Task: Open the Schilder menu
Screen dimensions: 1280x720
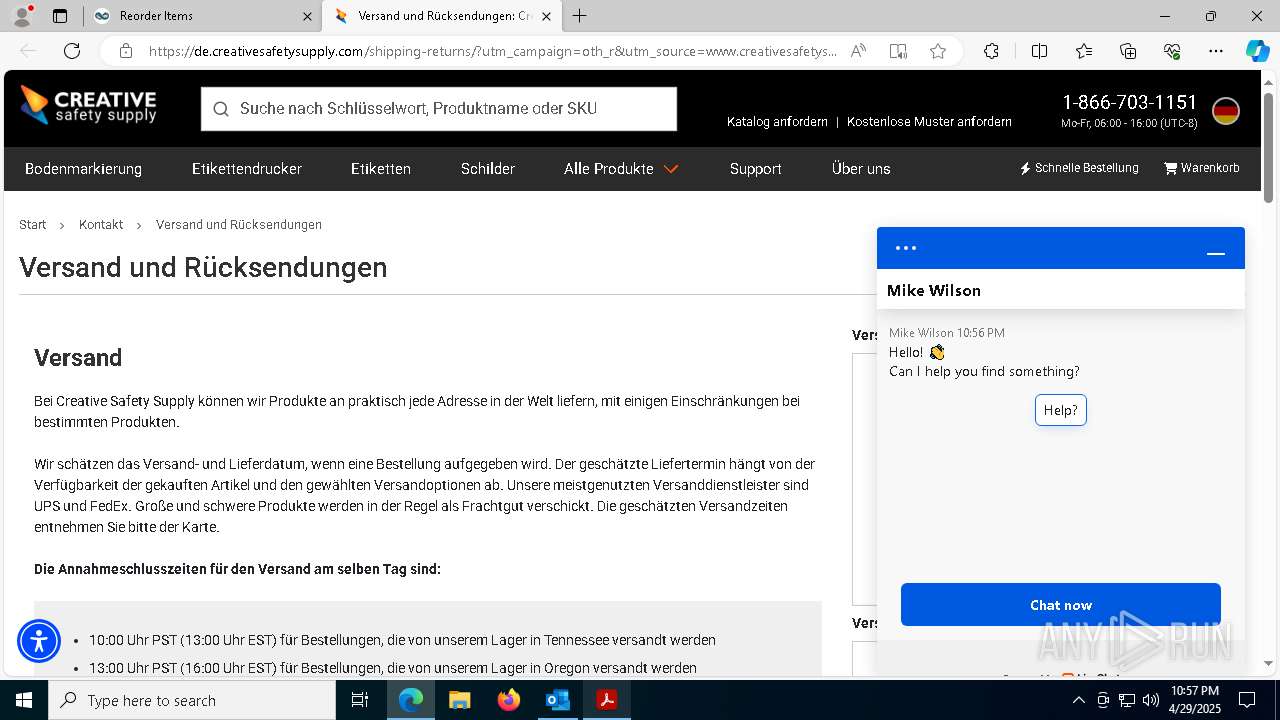Action: tap(488, 169)
